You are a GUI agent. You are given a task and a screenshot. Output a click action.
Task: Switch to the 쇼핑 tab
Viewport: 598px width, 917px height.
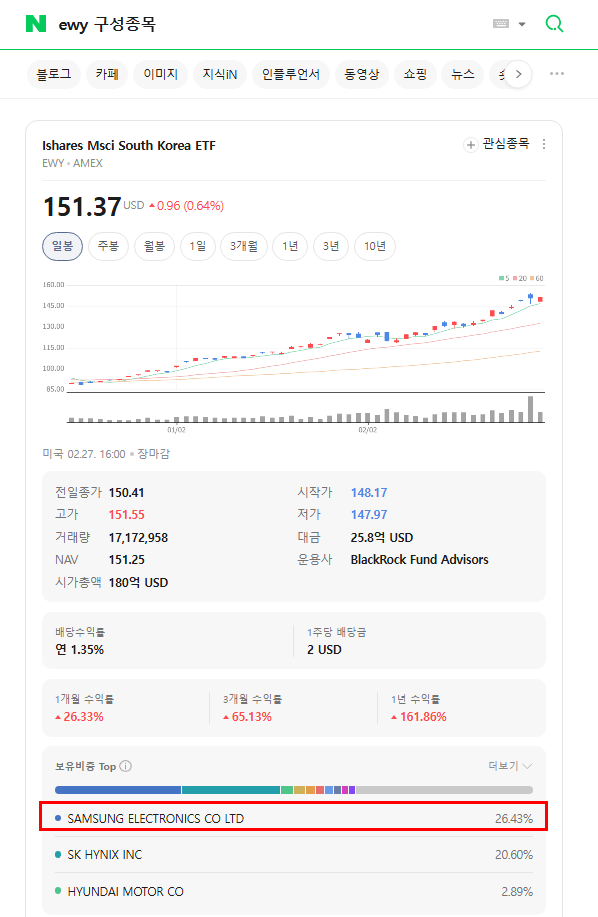(x=415, y=74)
